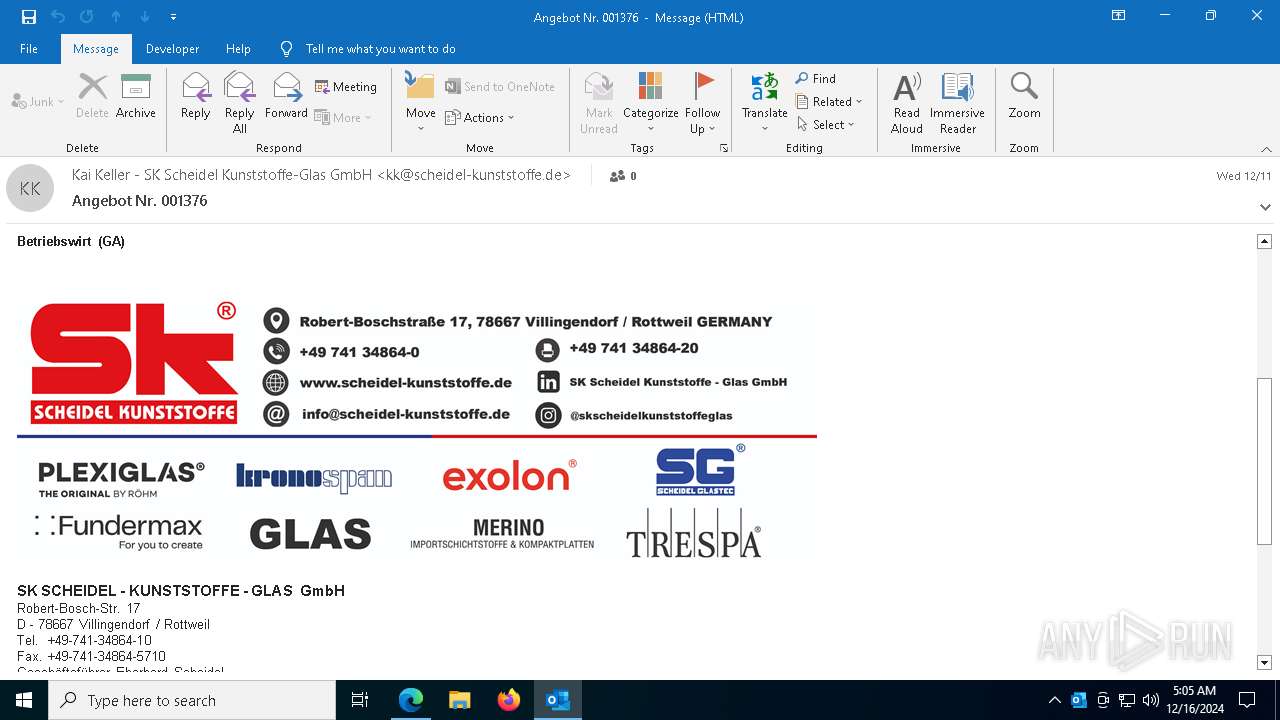Screen dimensions: 1280x720
Task: Click the Tell me what you want to do box
Action: 380,49
